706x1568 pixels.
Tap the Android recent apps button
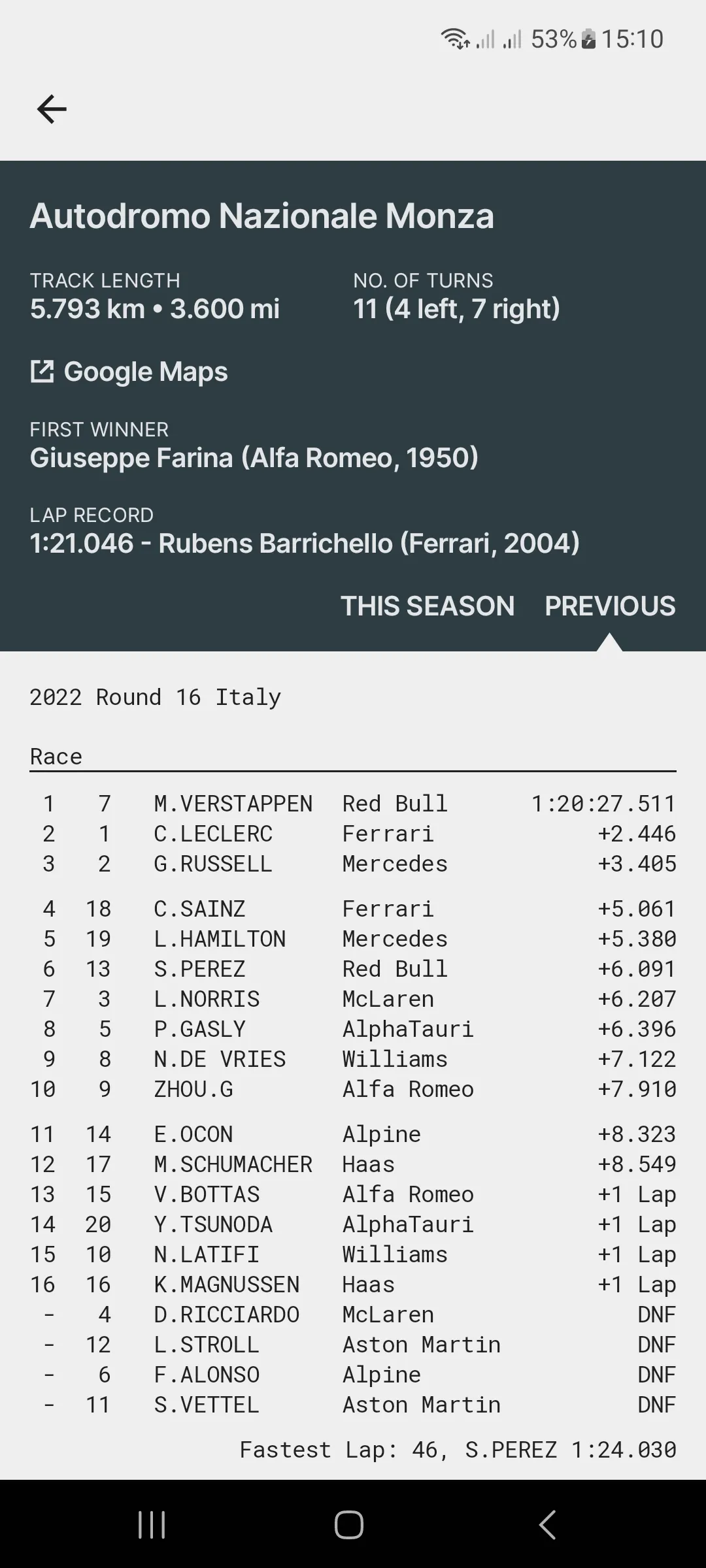152,1525
